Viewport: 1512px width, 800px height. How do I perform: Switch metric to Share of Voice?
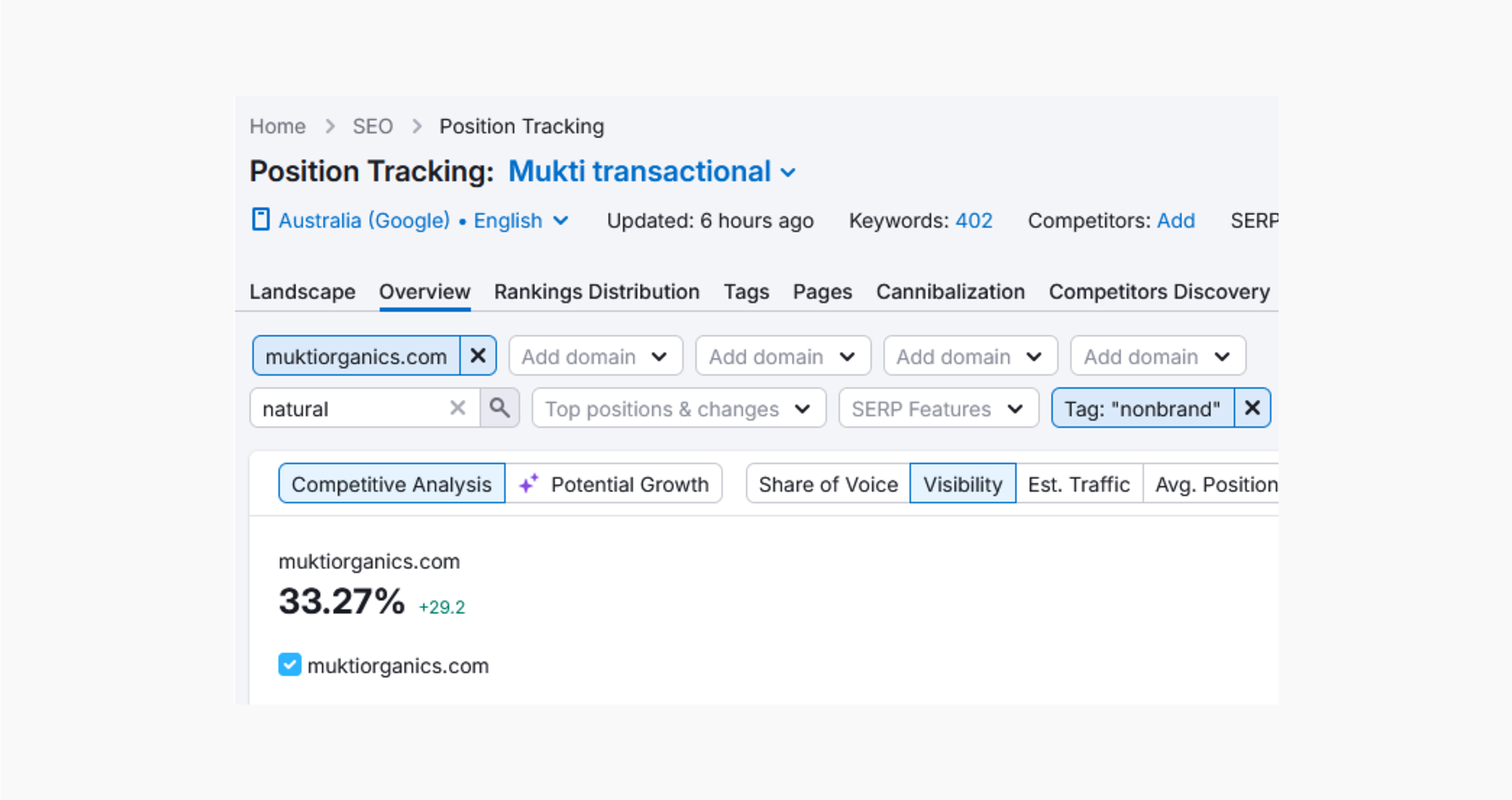coord(829,484)
